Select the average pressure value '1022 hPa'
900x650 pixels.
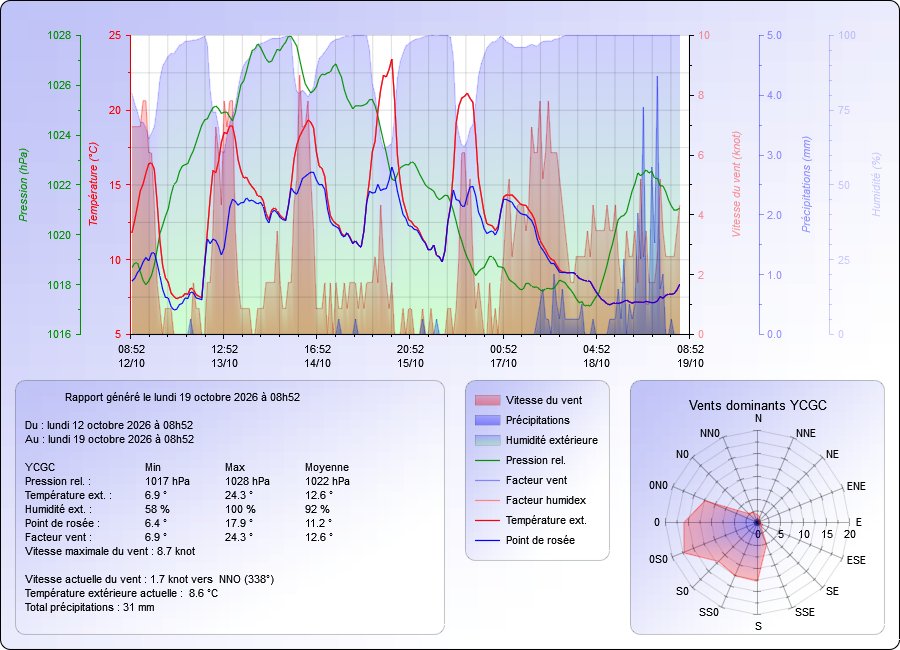[327, 481]
